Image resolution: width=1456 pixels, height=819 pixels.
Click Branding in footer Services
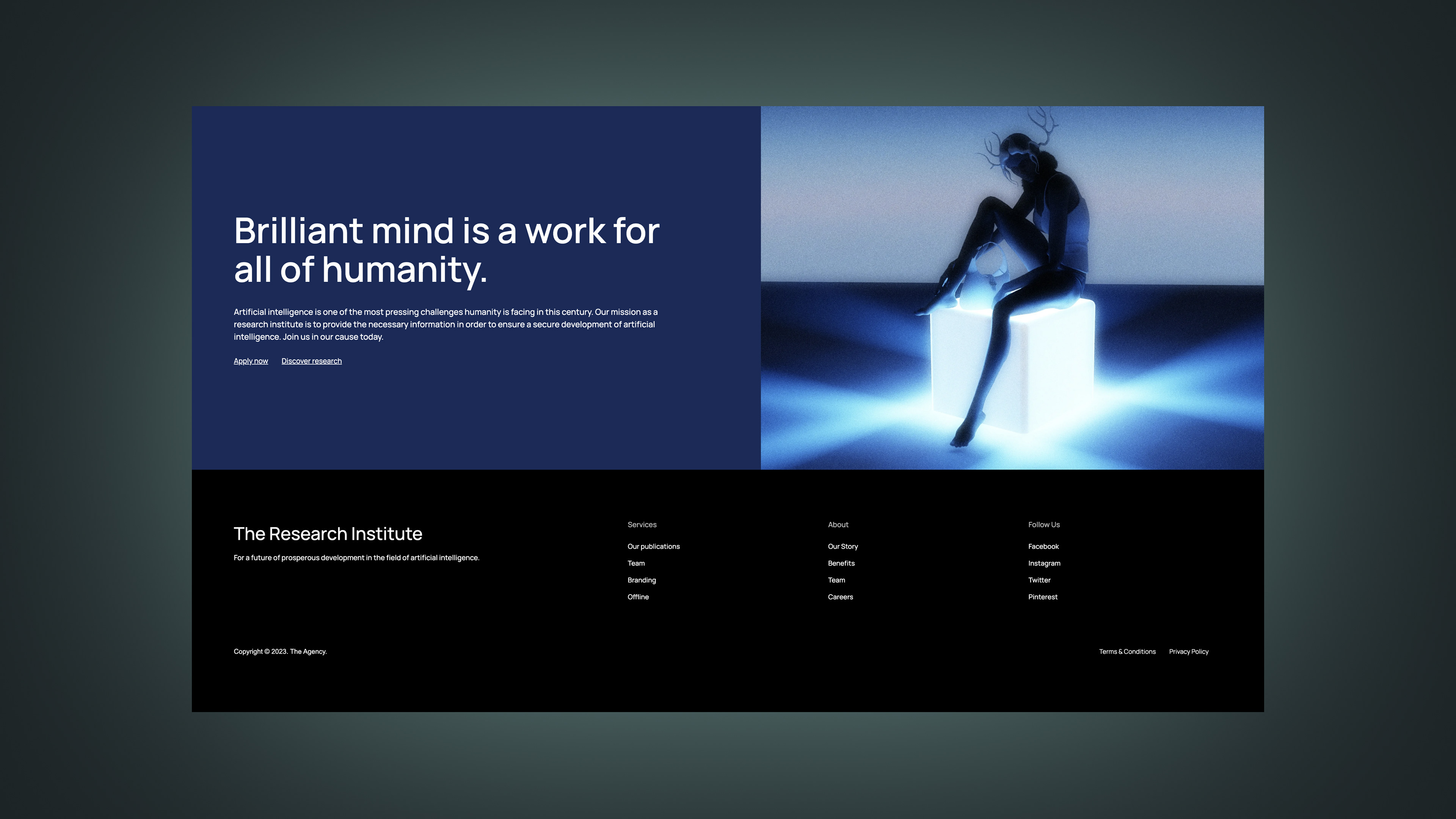click(642, 581)
